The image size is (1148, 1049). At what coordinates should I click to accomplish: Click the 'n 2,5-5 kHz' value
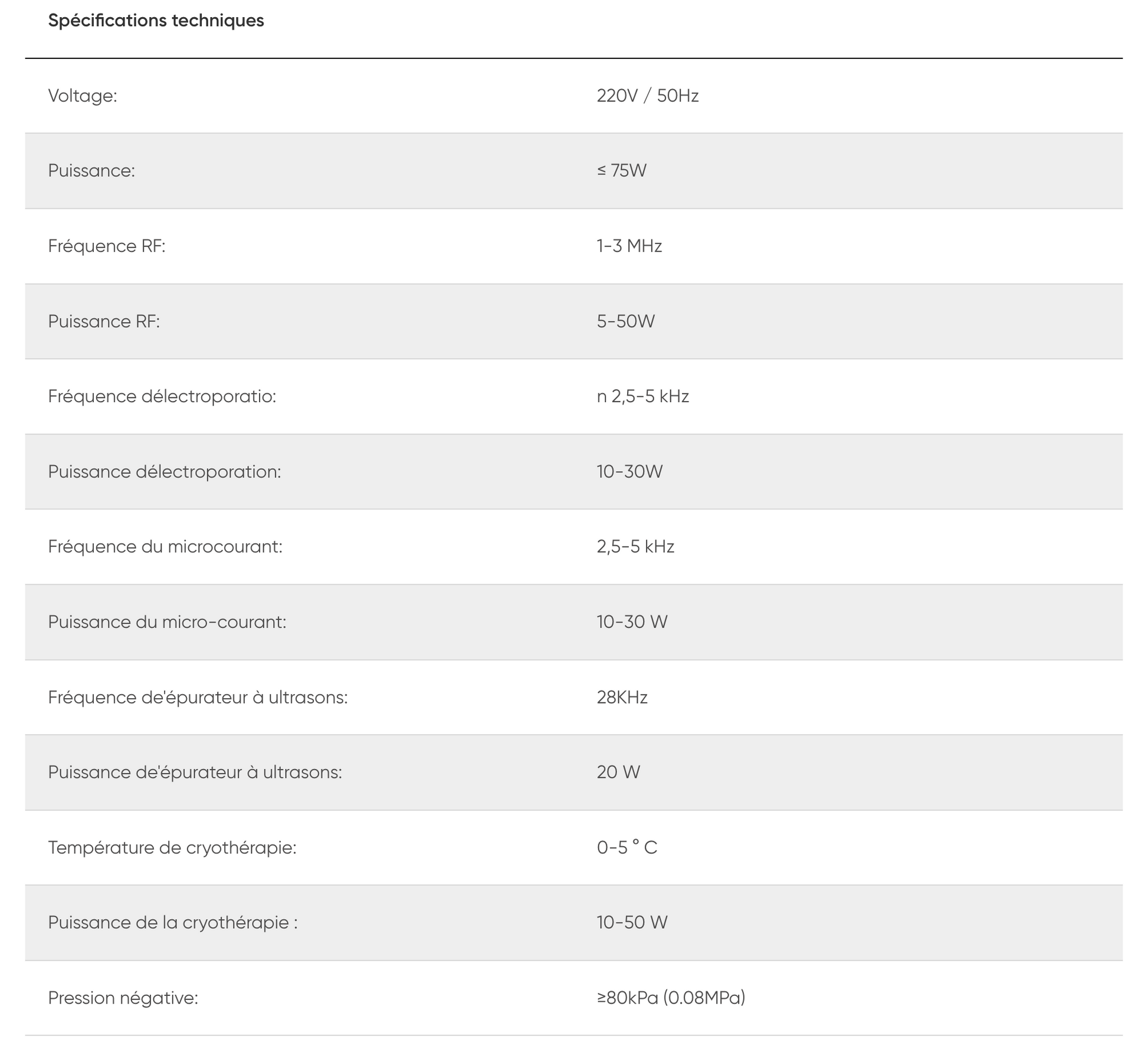pos(642,396)
